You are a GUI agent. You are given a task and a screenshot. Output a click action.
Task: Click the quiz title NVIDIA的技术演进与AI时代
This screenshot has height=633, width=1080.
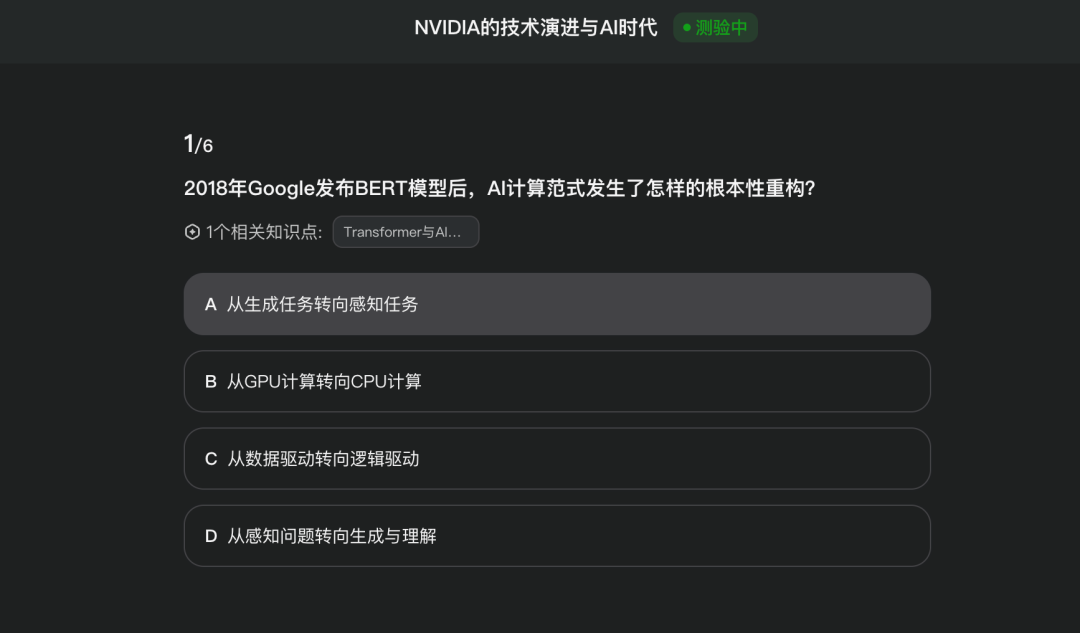tap(536, 28)
